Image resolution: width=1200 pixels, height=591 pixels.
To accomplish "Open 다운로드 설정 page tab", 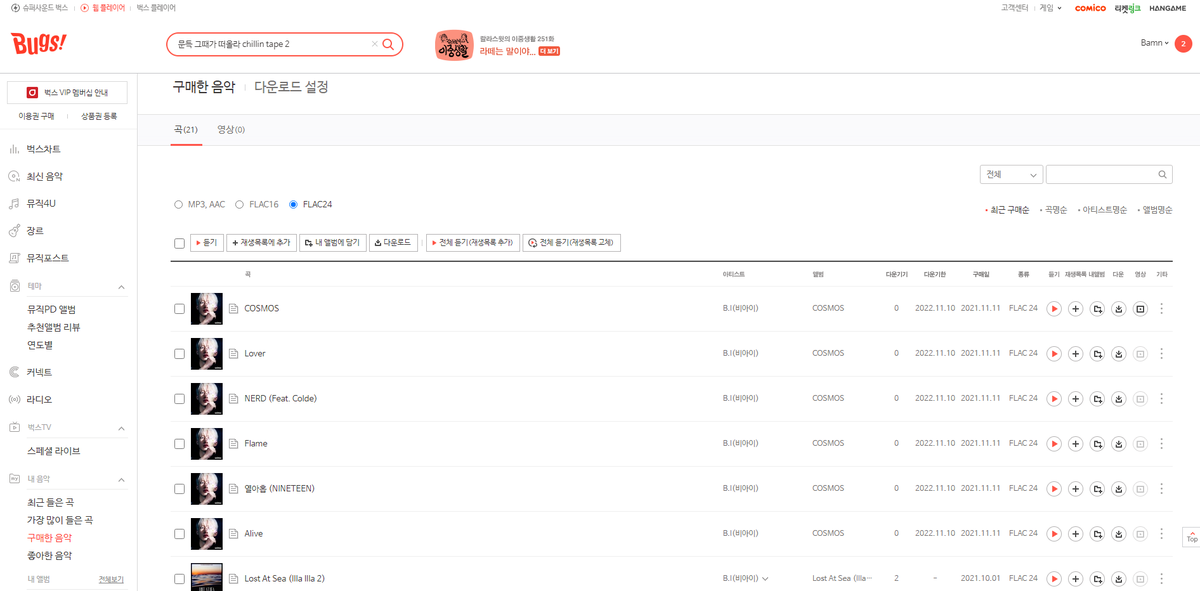I will [x=291, y=87].
